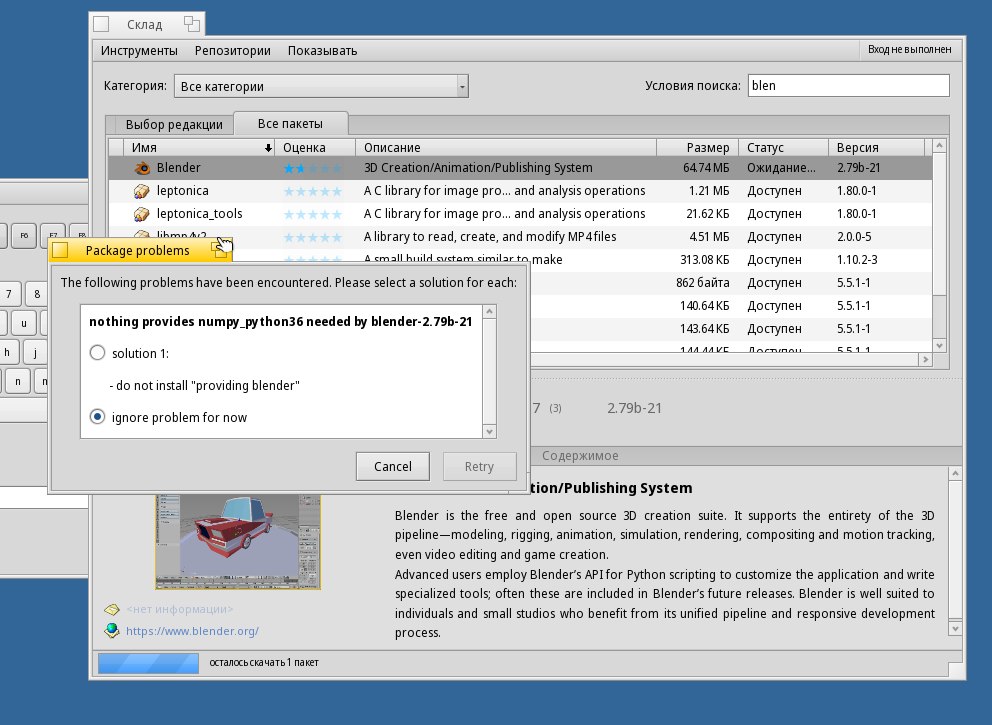Click in the Условия поиска search field

coord(848,85)
